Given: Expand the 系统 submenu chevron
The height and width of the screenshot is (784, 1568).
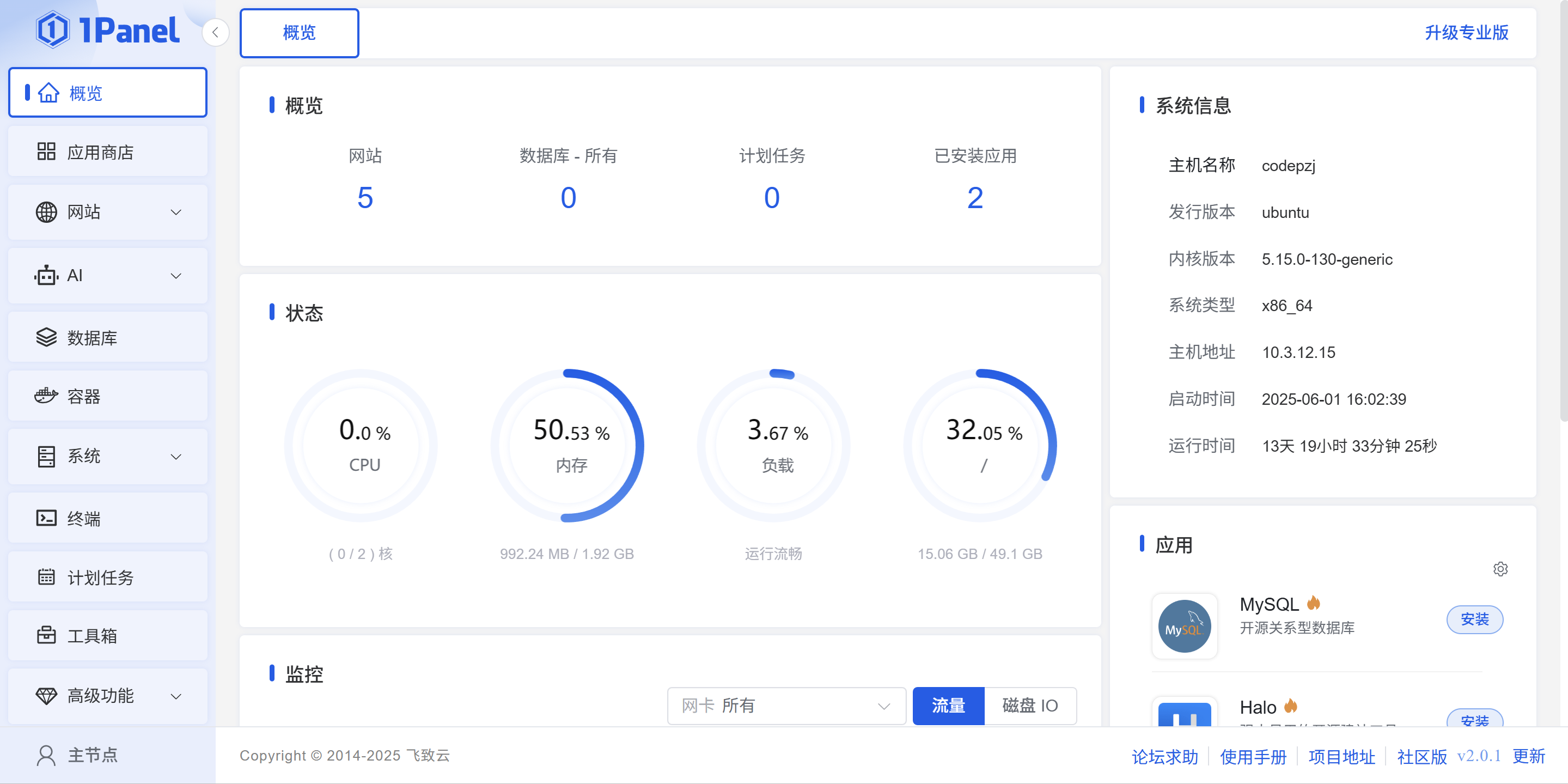Looking at the screenshot, I should tap(176, 457).
